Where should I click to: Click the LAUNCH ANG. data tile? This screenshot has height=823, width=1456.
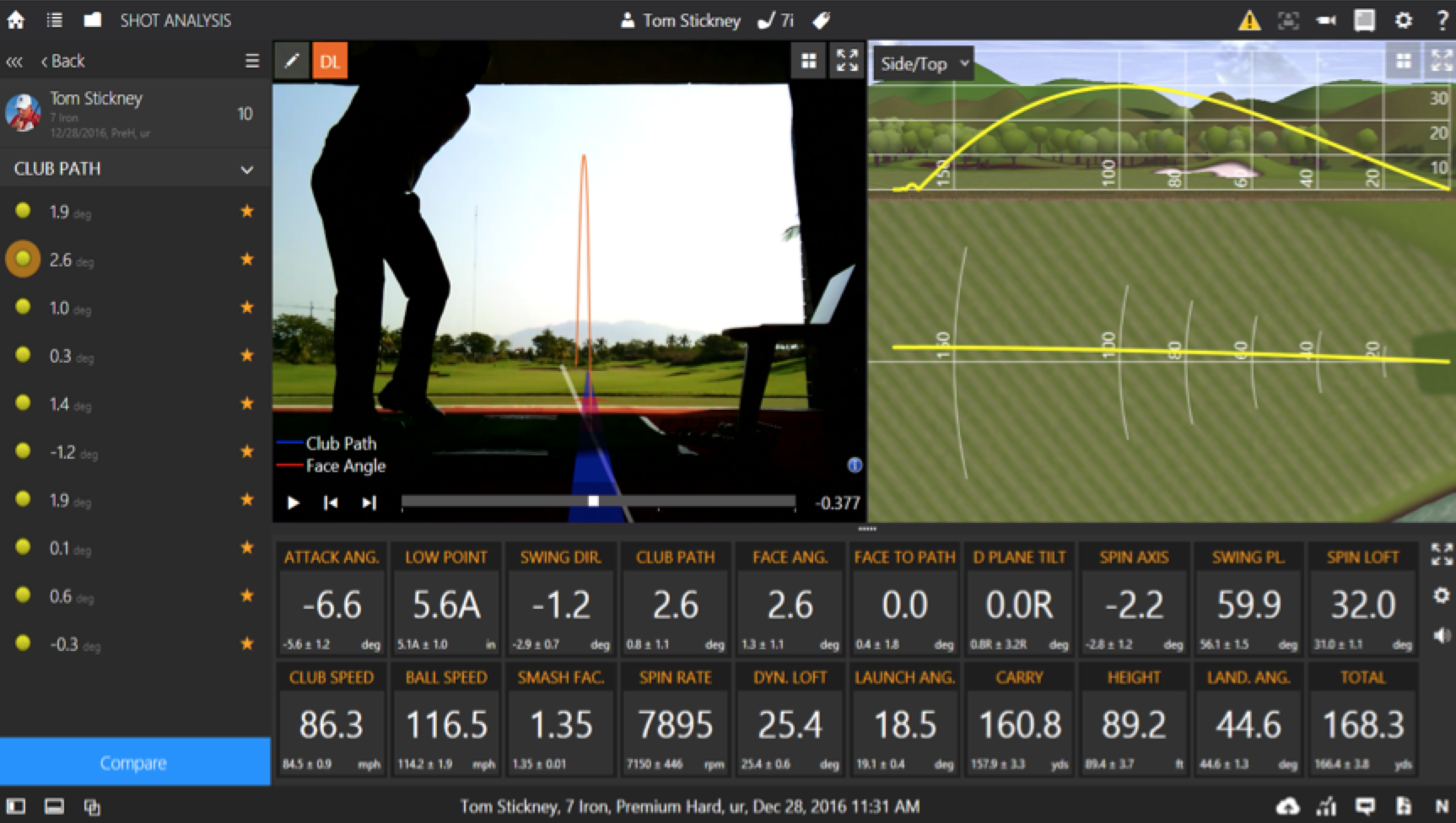[904, 719]
